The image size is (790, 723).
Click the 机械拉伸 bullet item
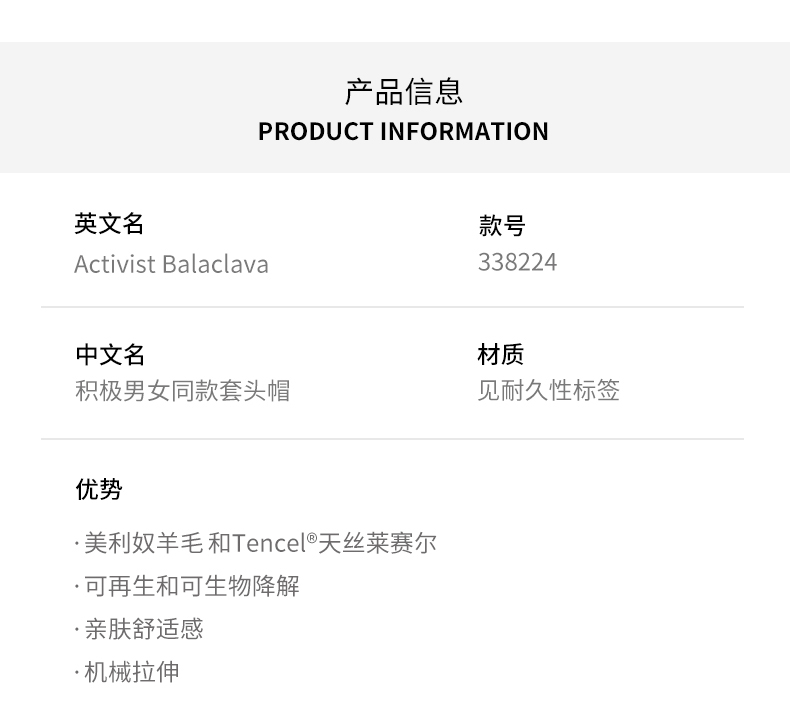point(131,672)
